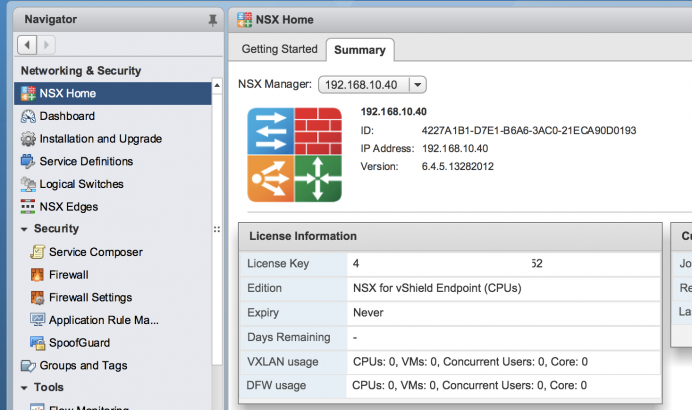
Task: Select the Summary tab
Action: click(360, 50)
